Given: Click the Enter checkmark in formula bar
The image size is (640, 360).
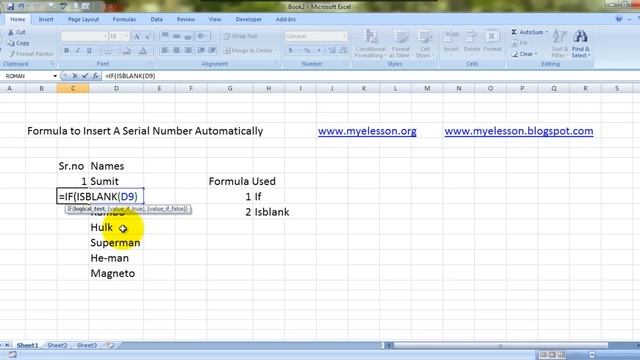Looking at the screenshot, I should [85, 76].
